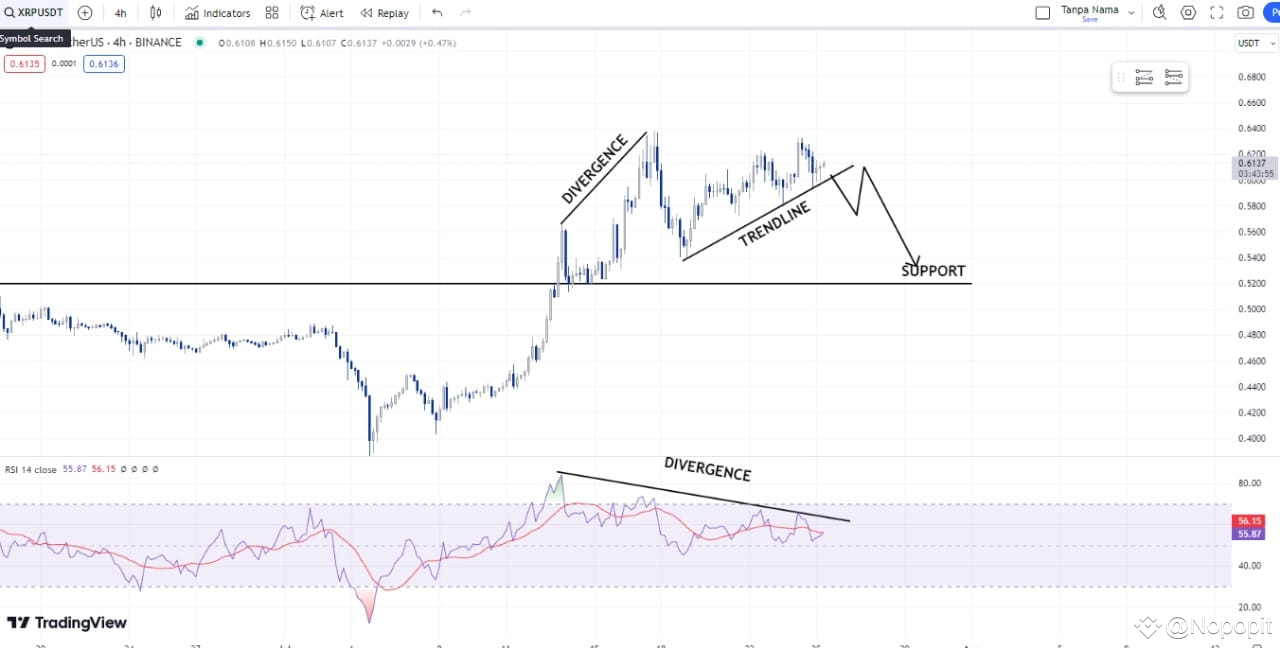Viewport: 1280px width, 648px height.
Task: Enter fullscreen chart mode
Action: pyautogui.click(x=1216, y=12)
